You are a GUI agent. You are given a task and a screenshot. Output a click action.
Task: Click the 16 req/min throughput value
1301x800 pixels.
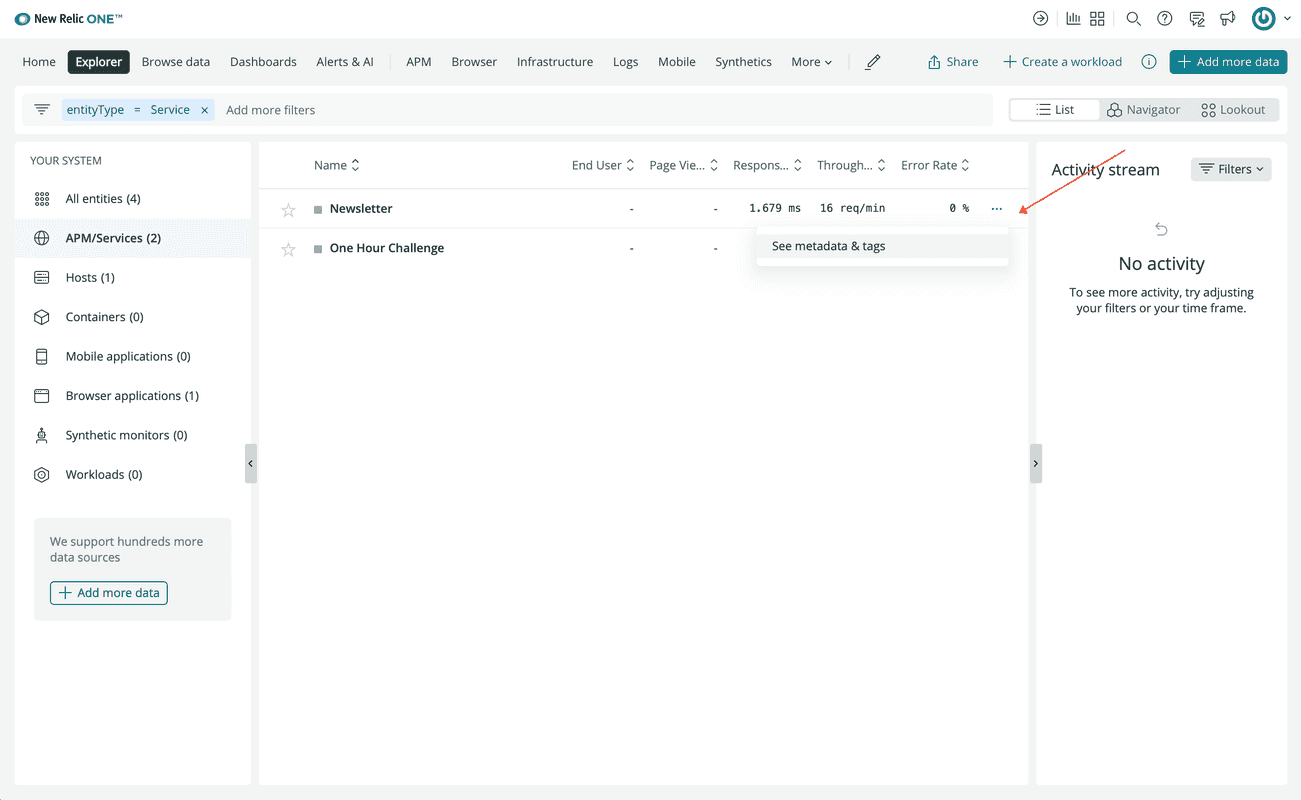tap(852, 209)
